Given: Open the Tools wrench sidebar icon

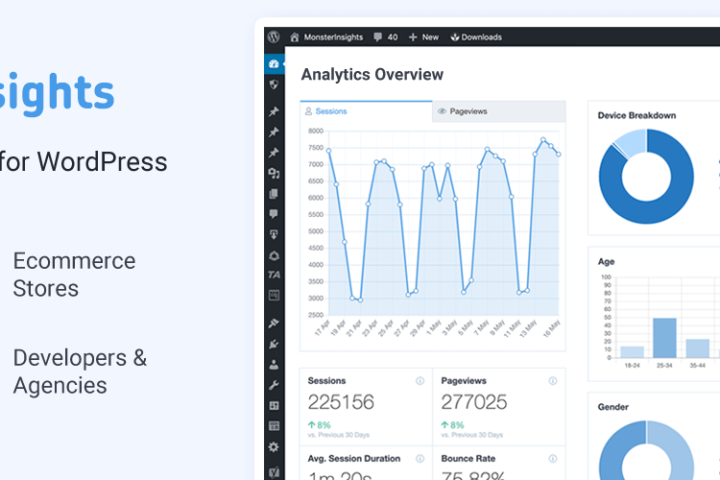Looking at the screenshot, I should (x=274, y=385).
